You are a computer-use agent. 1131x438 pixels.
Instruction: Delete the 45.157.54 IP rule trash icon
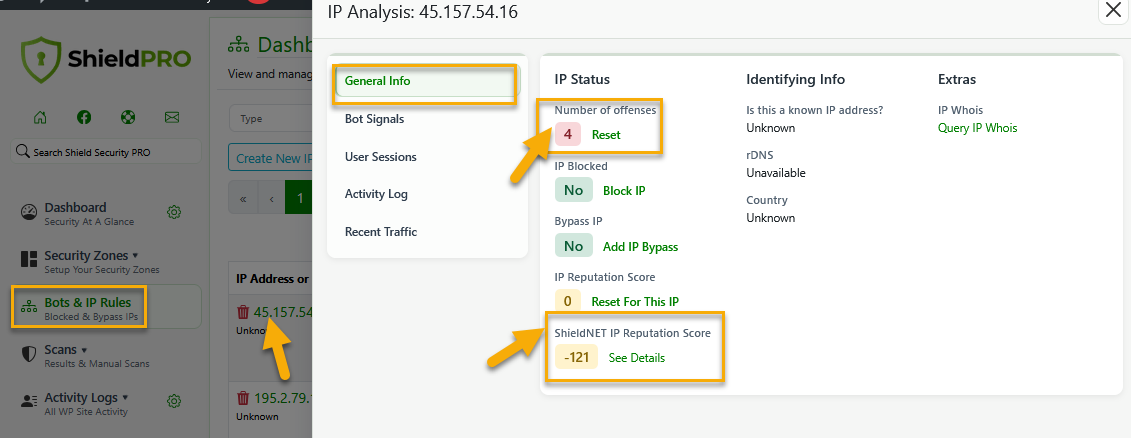243,312
